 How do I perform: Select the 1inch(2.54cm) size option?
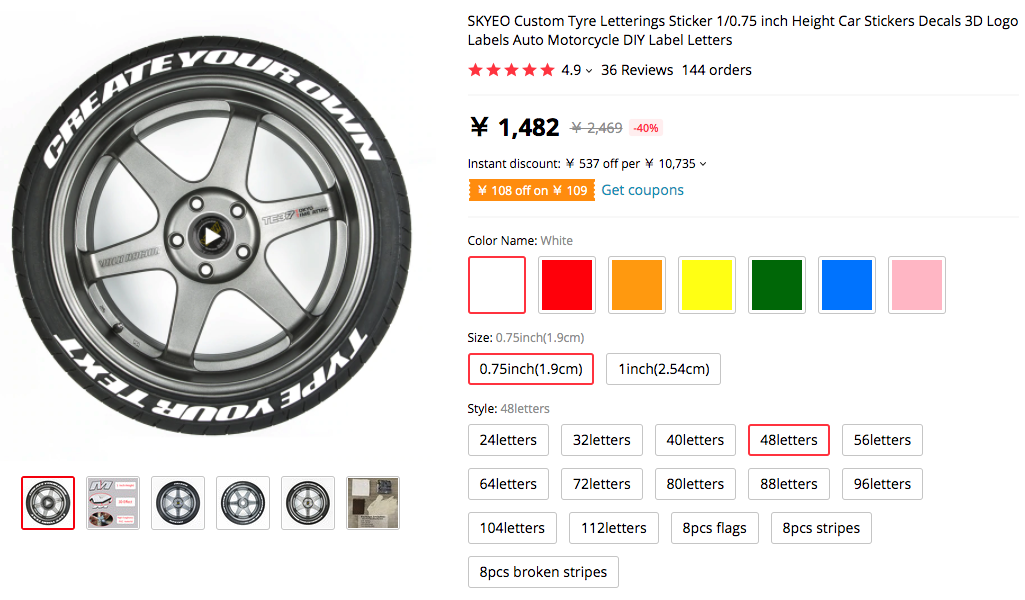pyautogui.click(x=663, y=369)
